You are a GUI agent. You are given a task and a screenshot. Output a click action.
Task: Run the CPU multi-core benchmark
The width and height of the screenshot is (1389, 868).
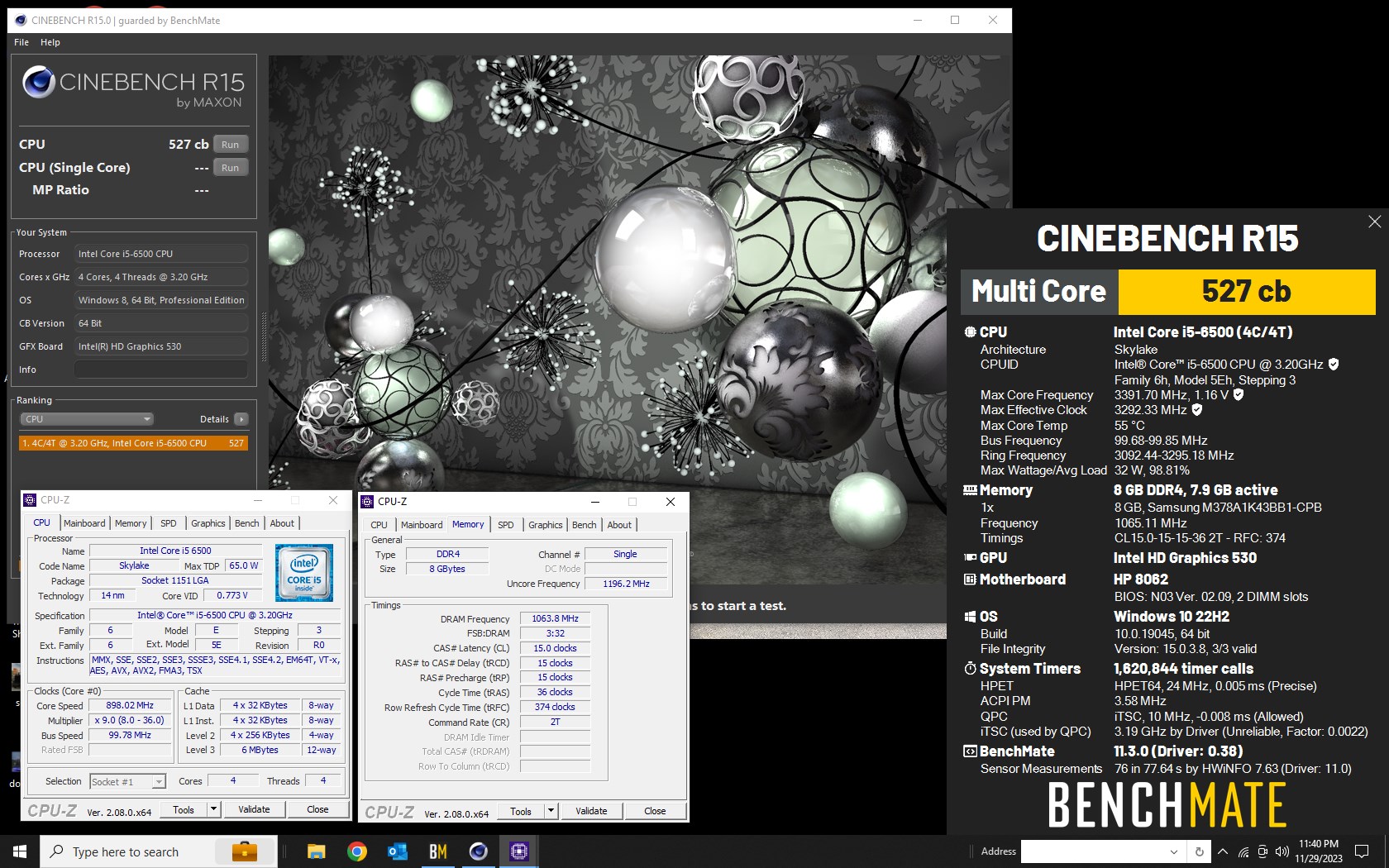click(231, 145)
